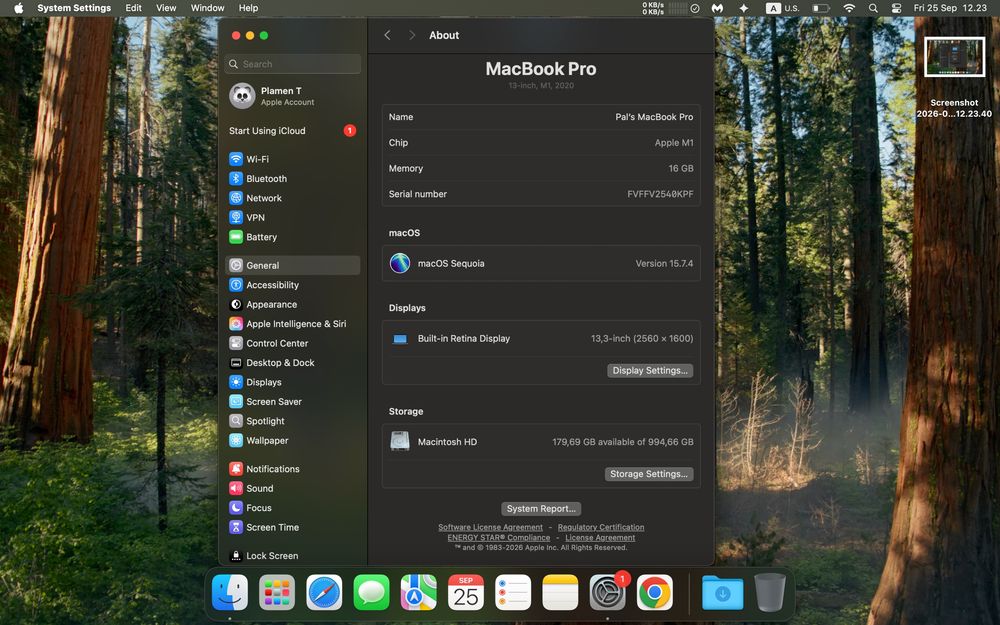The width and height of the screenshot is (1000, 625).
Task: Open Wi-Fi settings in sidebar
Action: (293, 159)
